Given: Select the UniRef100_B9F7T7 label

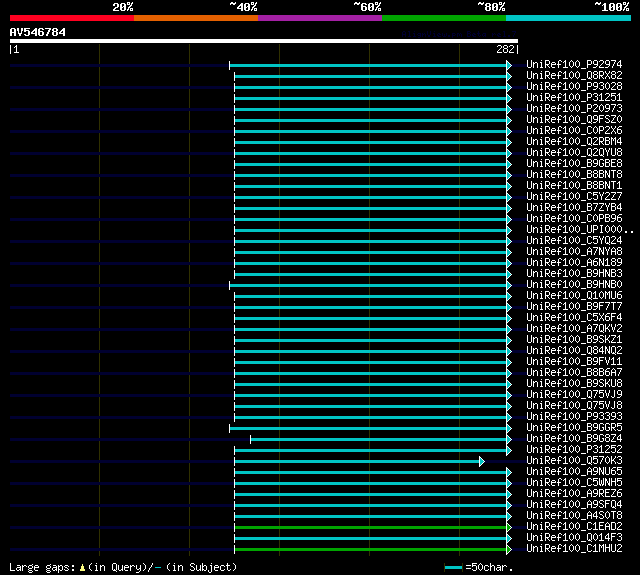Looking at the screenshot, I should coord(574,307).
